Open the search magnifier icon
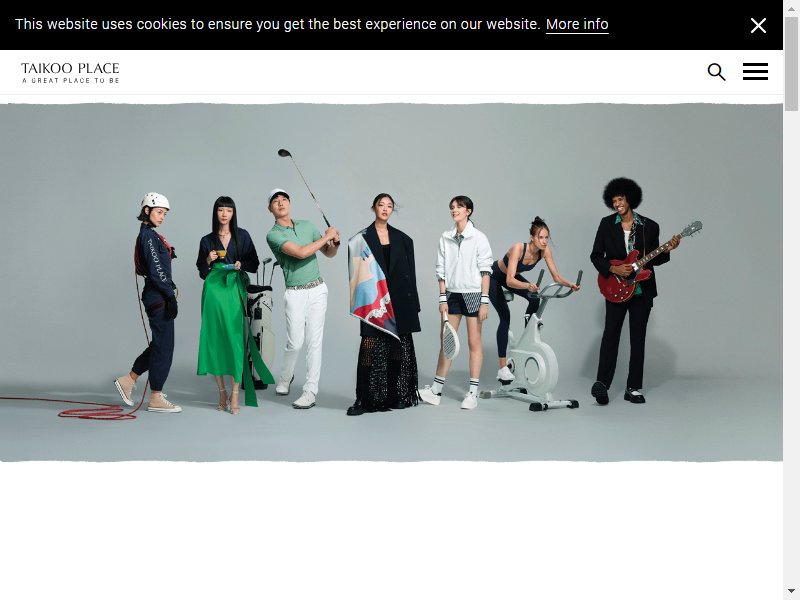The image size is (800, 600). (x=716, y=72)
